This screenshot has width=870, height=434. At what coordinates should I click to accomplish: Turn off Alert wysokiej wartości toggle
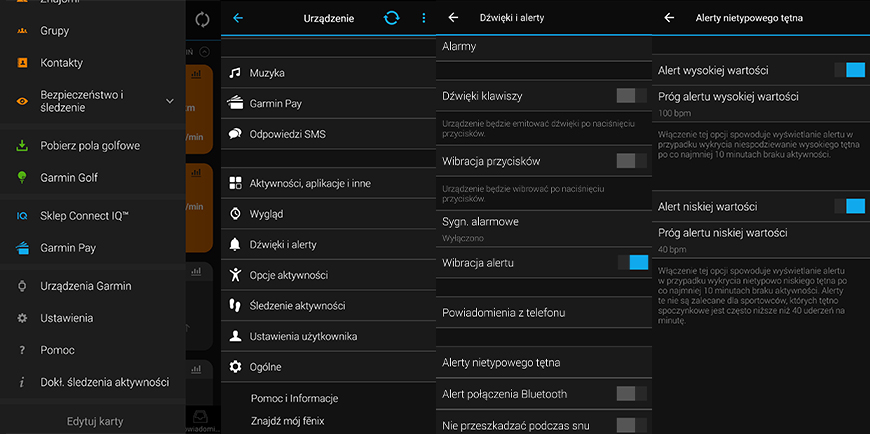point(849,70)
